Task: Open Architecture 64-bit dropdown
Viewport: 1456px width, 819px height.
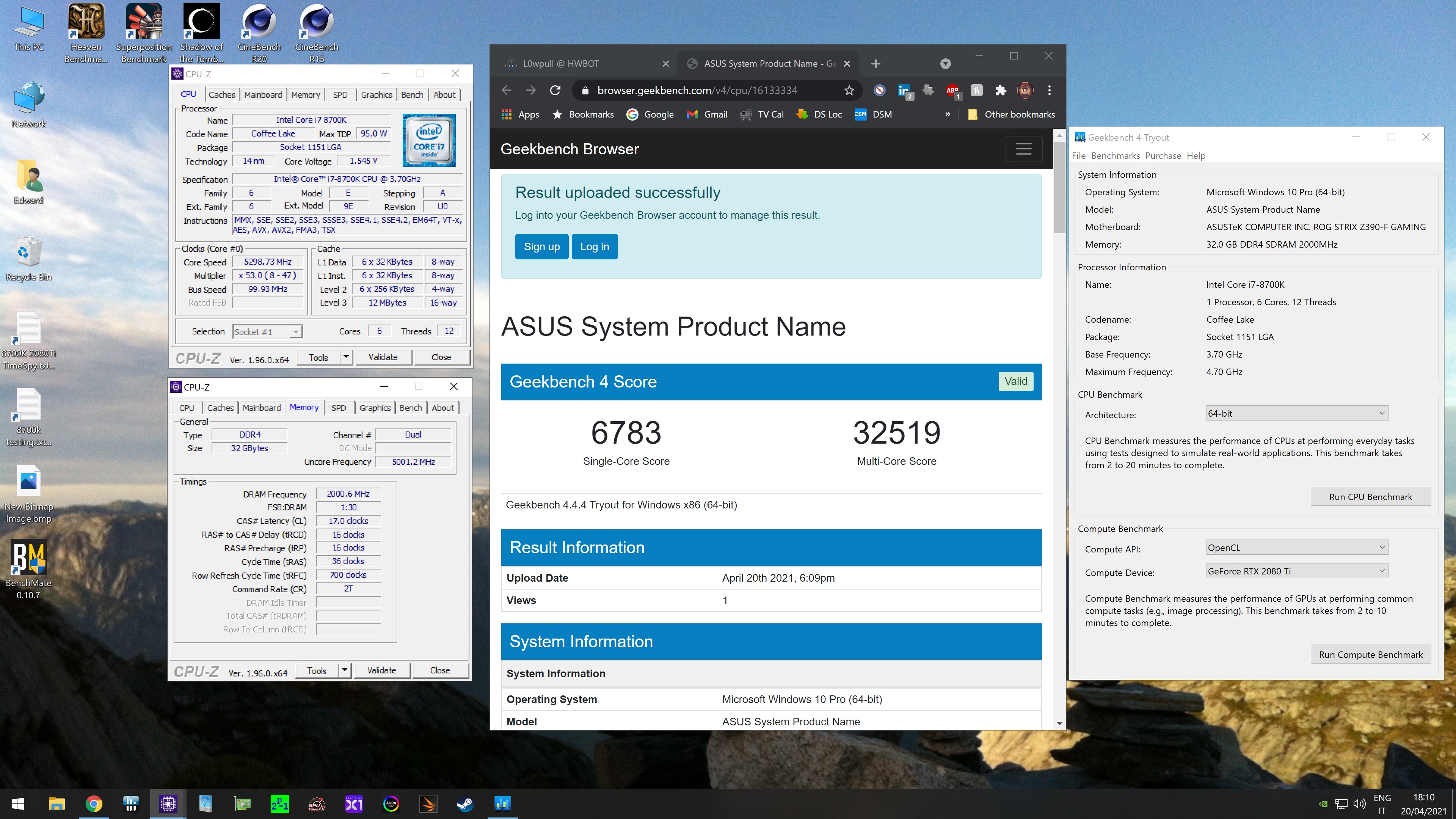Action: (x=1297, y=413)
